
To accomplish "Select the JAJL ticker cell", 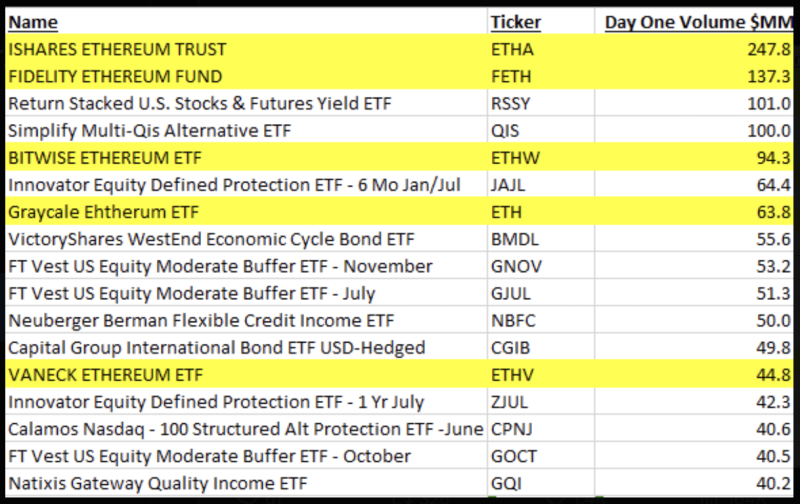I will (541, 185).
